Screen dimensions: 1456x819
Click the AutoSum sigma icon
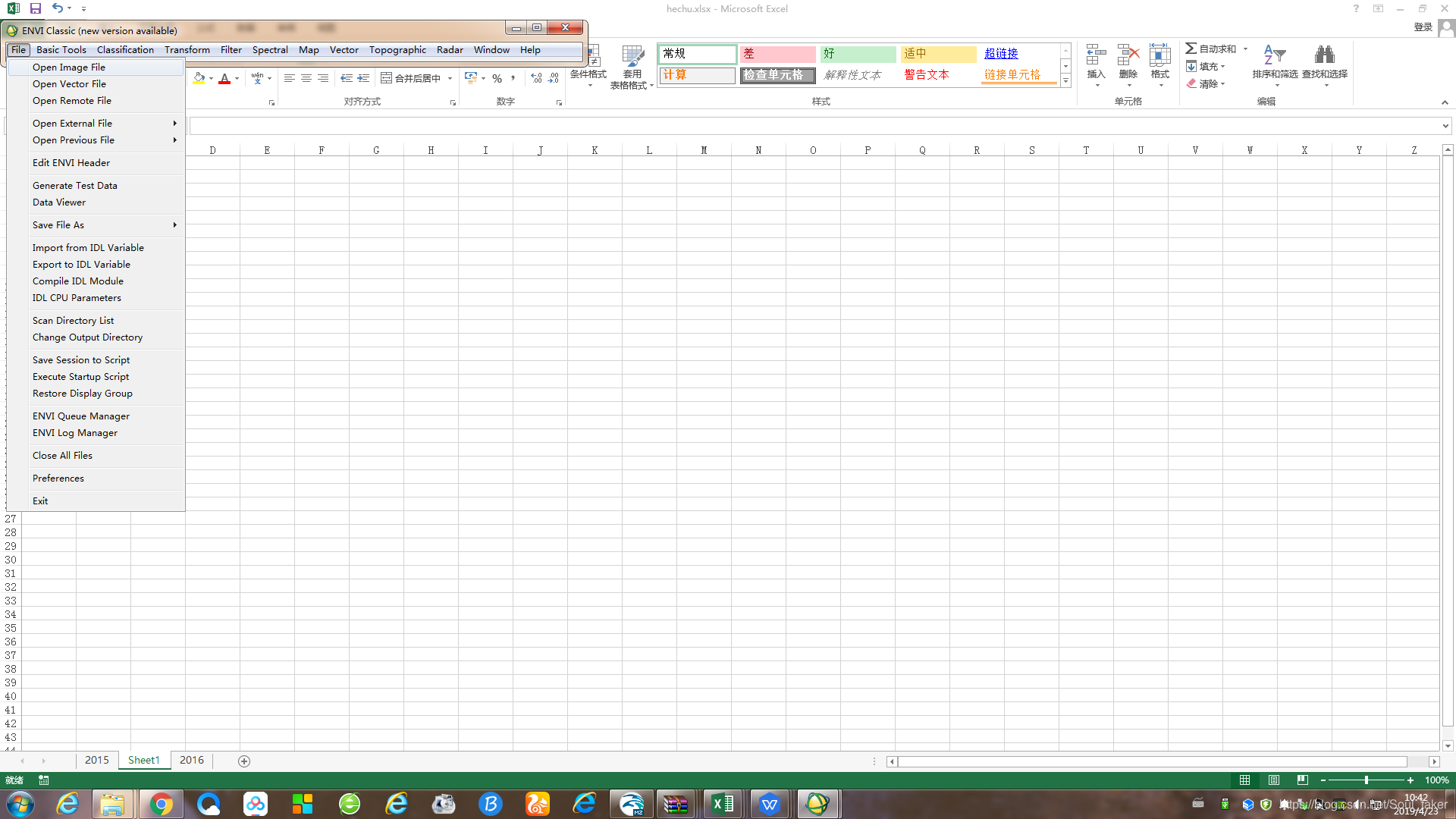[x=1191, y=49]
